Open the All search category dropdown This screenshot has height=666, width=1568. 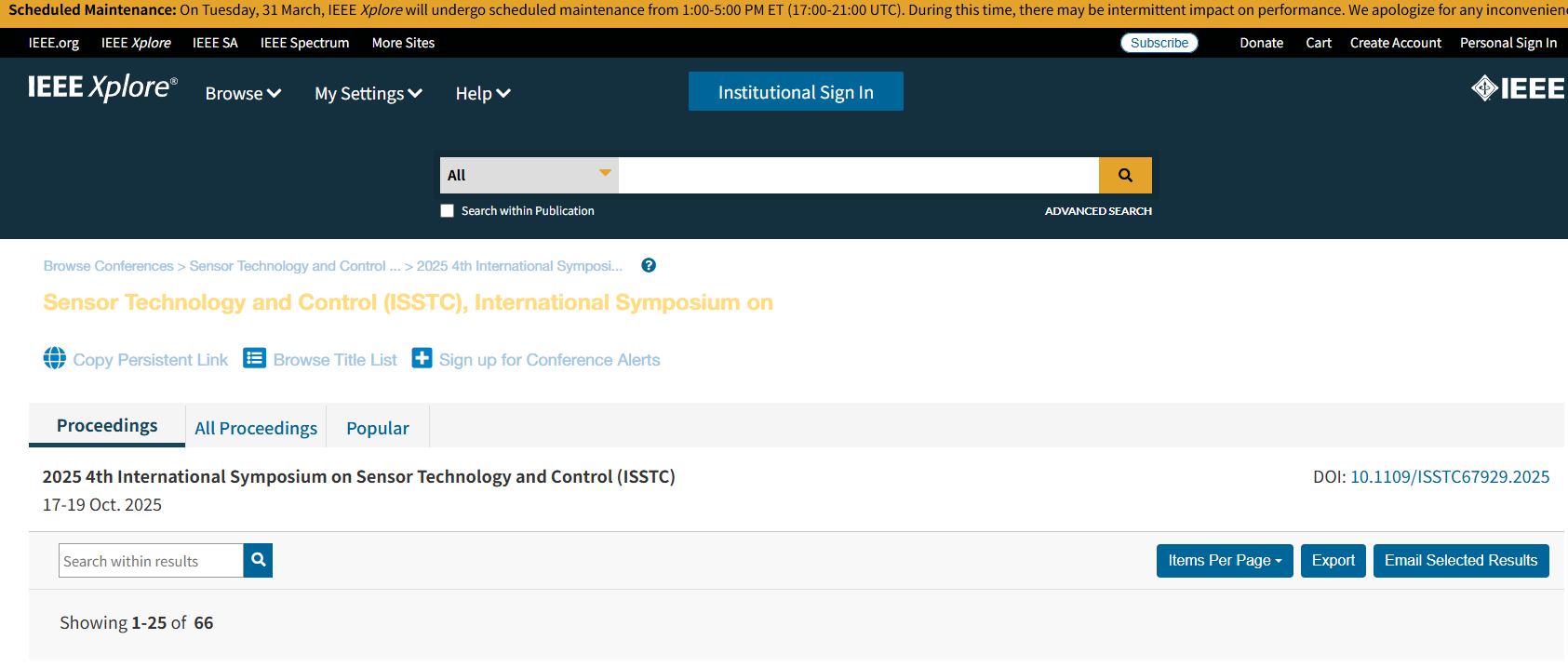click(529, 175)
